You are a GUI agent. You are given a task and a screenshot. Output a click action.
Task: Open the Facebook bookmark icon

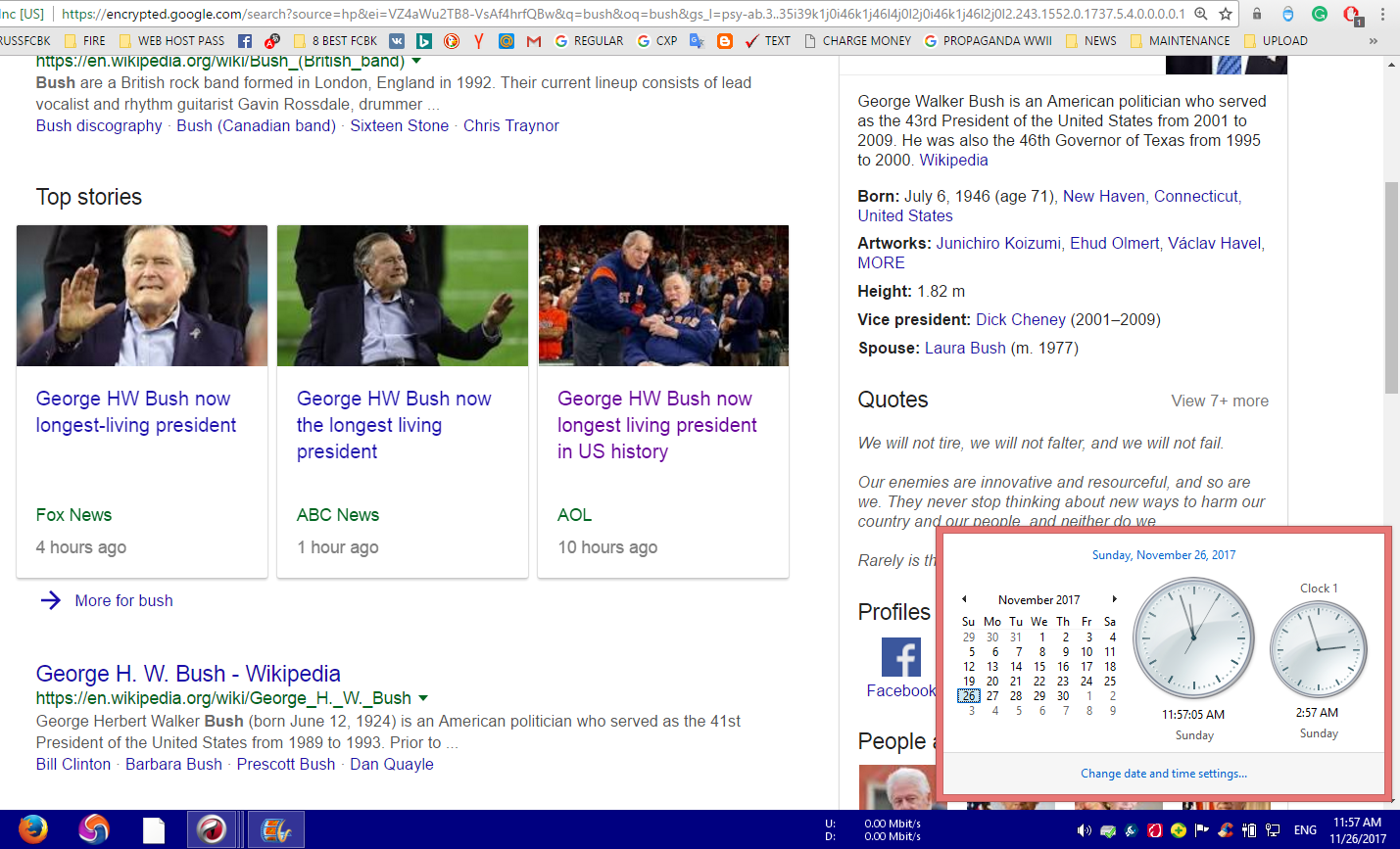pyautogui.click(x=245, y=41)
